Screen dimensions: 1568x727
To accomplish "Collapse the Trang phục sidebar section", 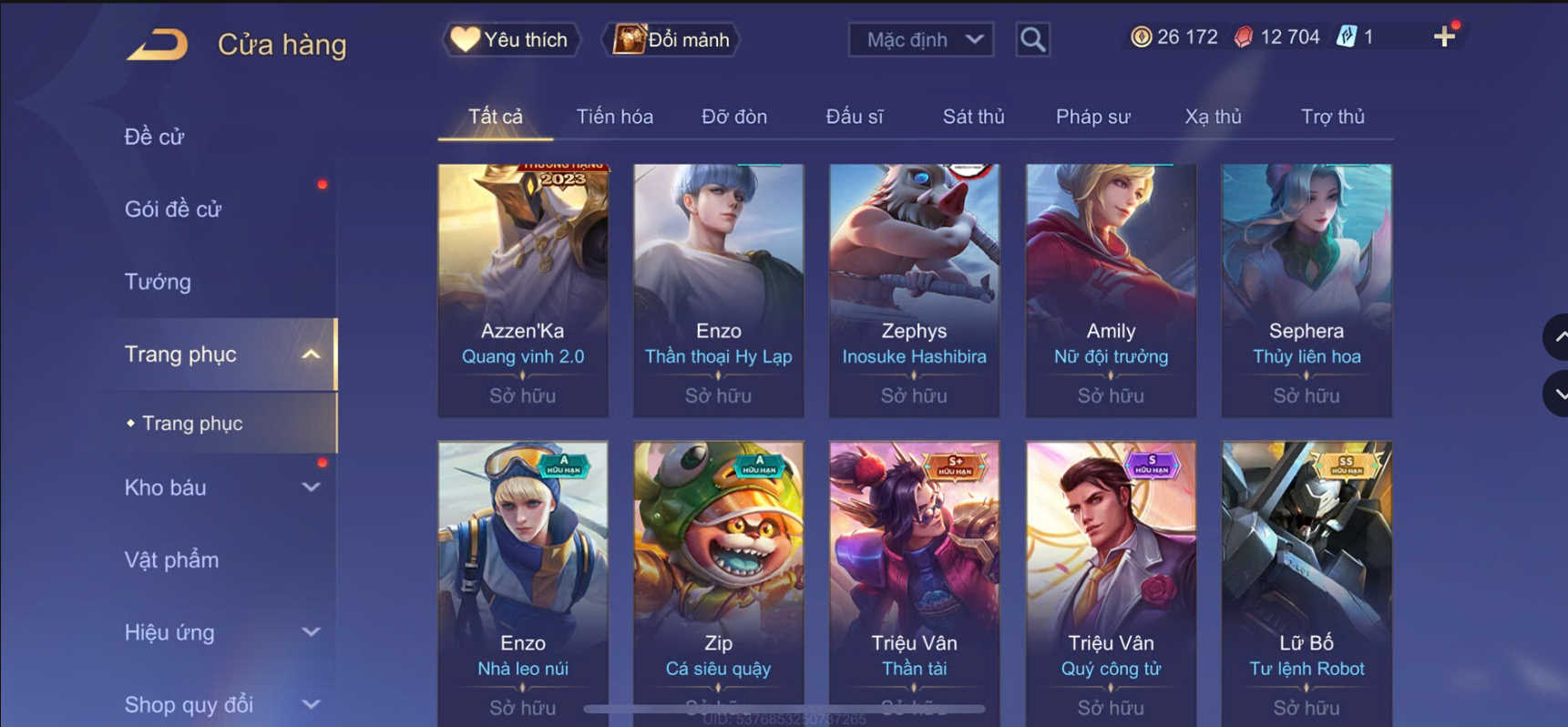I will click(x=311, y=354).
